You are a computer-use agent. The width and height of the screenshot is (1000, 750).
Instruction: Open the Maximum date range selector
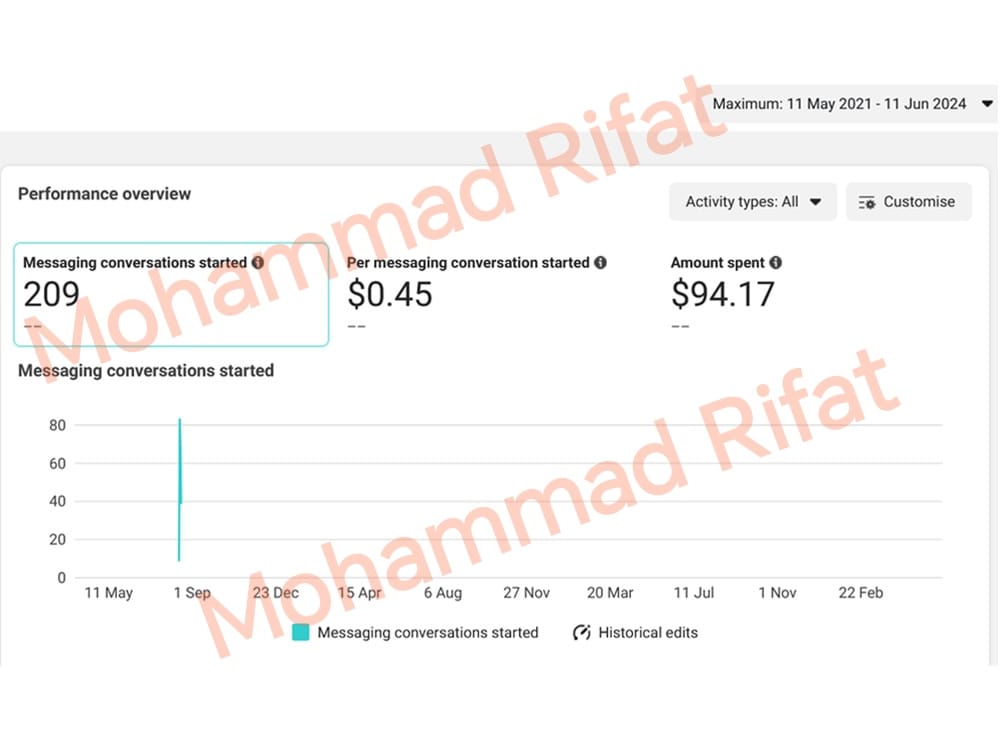pos(850,103)
